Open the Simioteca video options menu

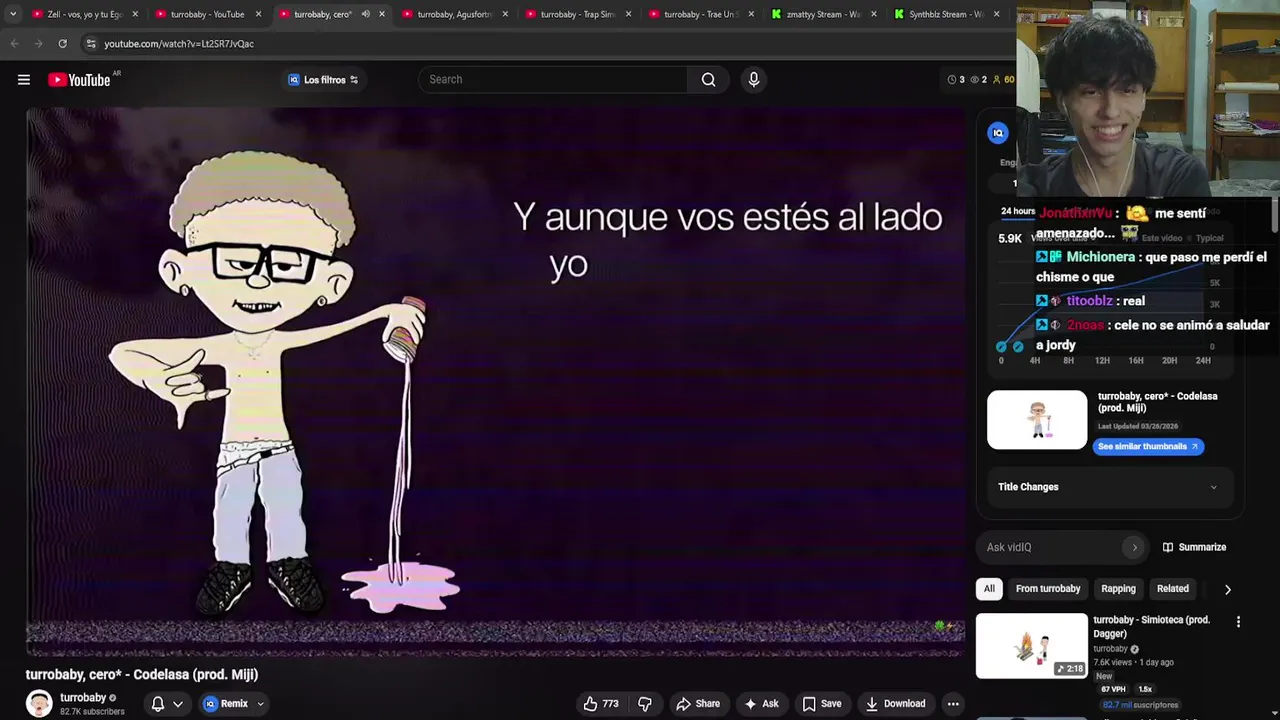coord(1238,622)
